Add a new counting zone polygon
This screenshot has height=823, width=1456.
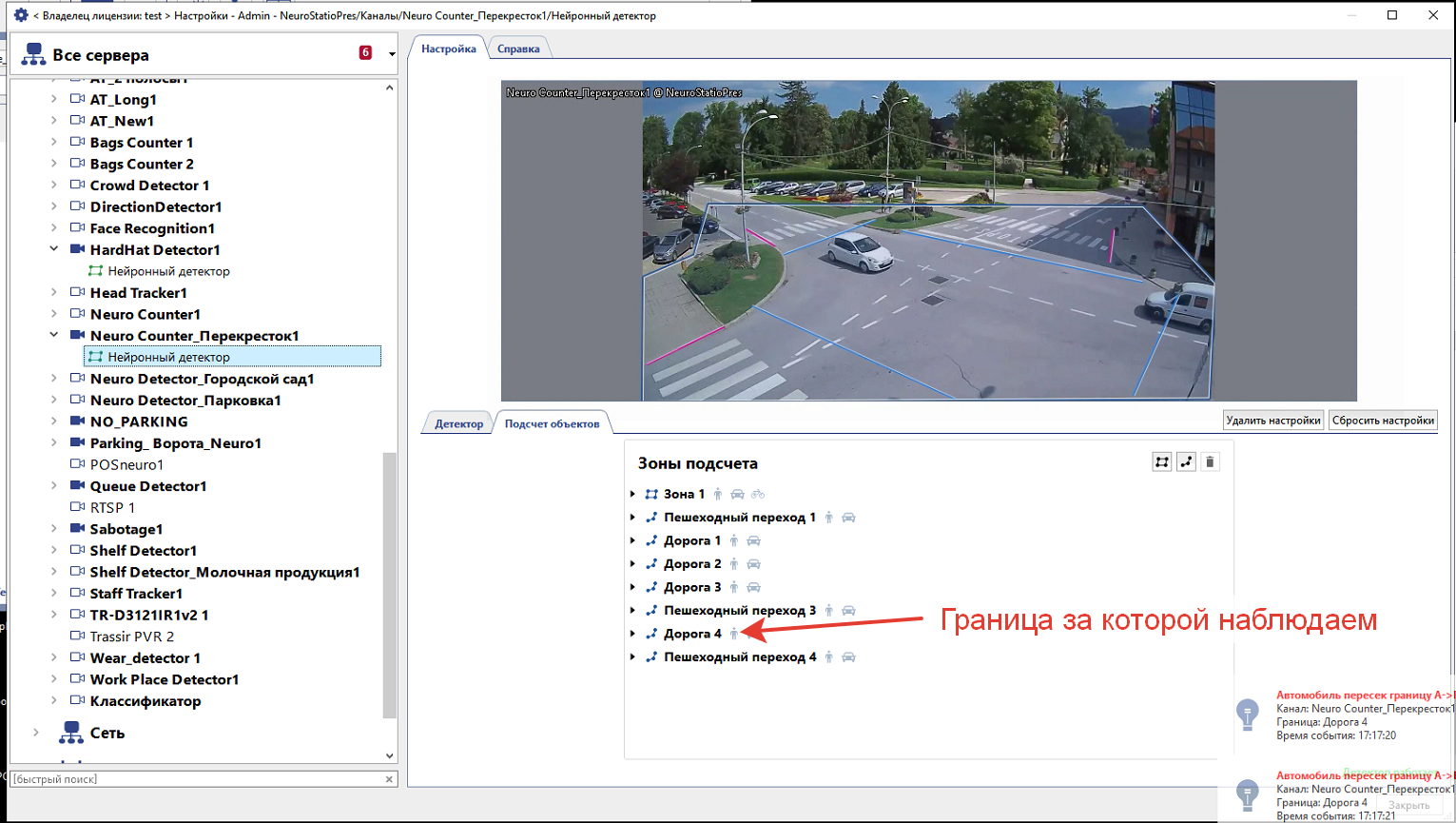click(x=1162, y=462)
